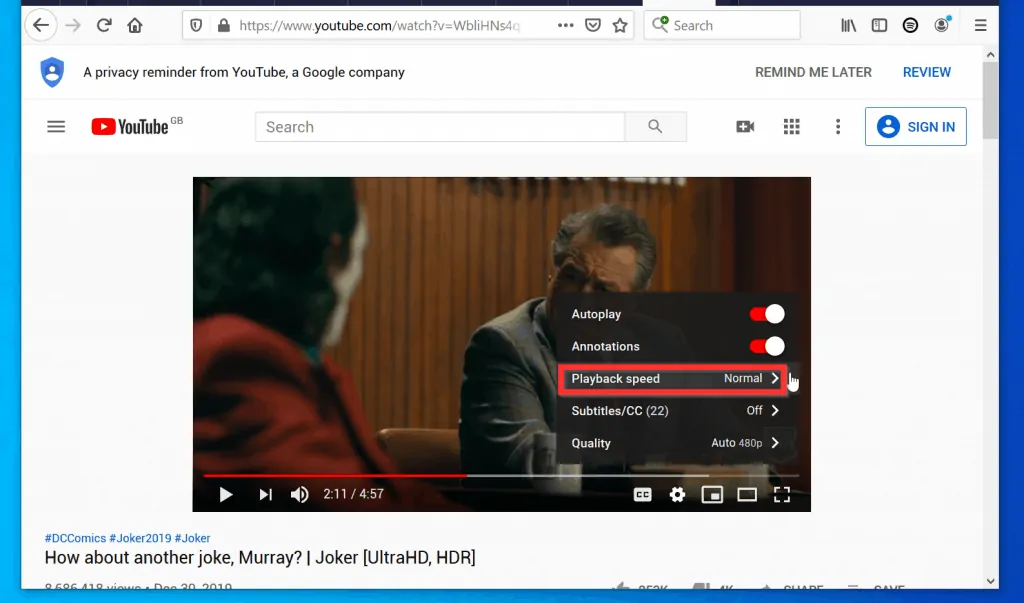Play the video with the play button
The width and height of the screenshot is (1024, 603).
[226, 495]
